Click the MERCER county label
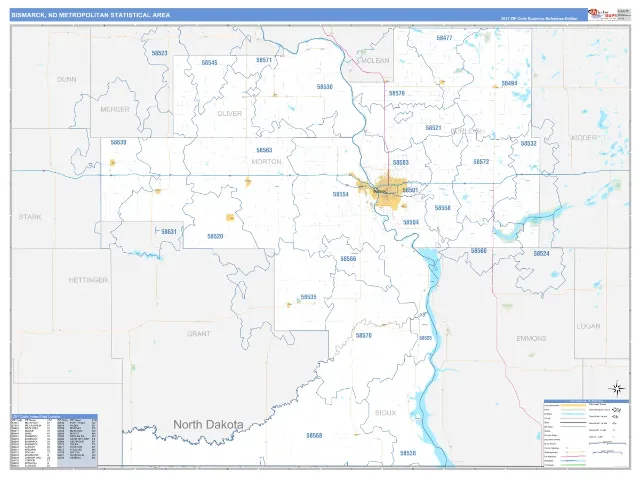The height and width of the screenshot is (480, 640). click(x=115, y=109)
